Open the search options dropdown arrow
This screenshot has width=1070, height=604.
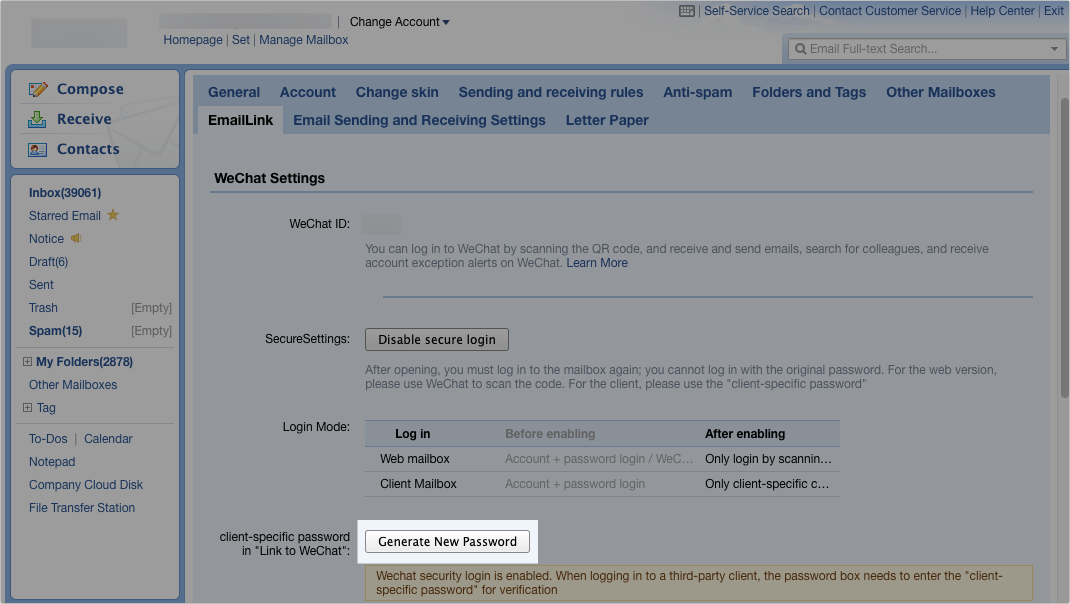point(1053,48)
